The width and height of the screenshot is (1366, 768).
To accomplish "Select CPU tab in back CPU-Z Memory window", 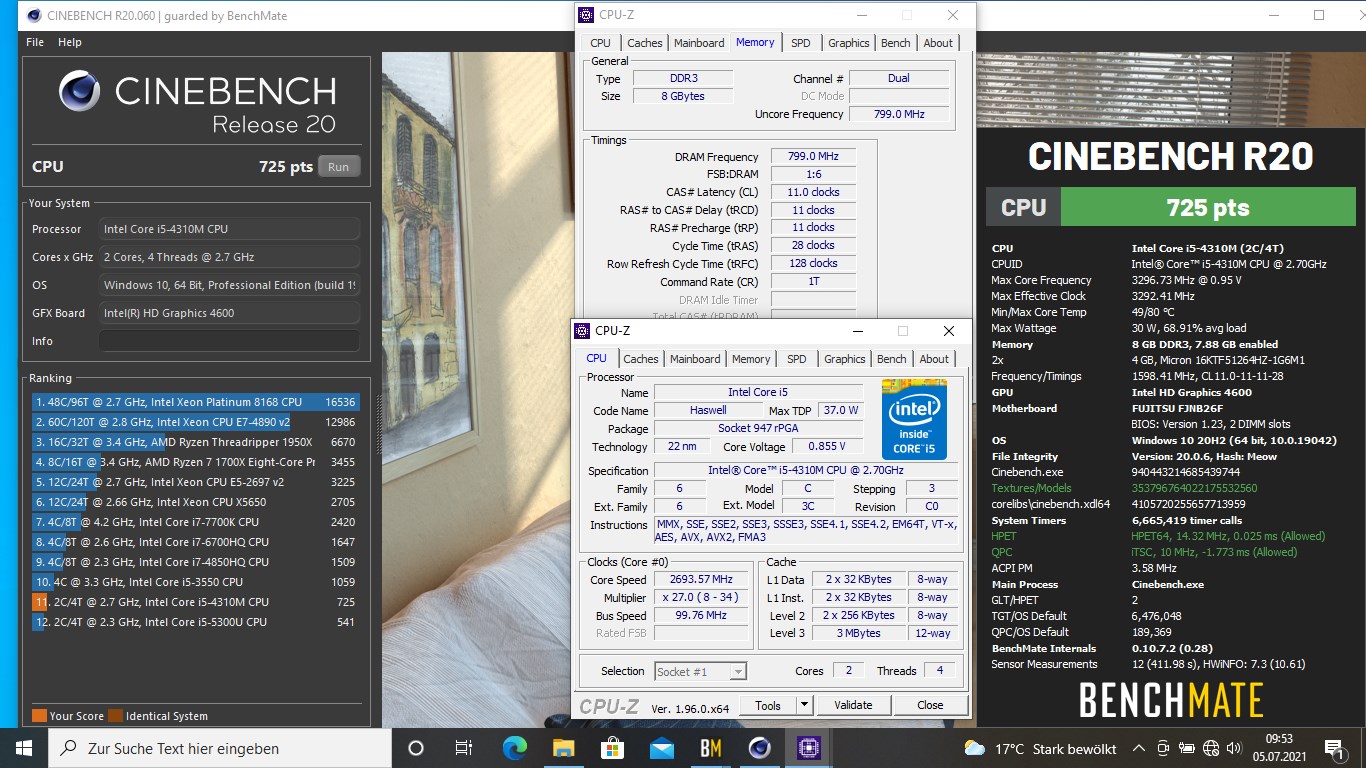I will (600, 43).
